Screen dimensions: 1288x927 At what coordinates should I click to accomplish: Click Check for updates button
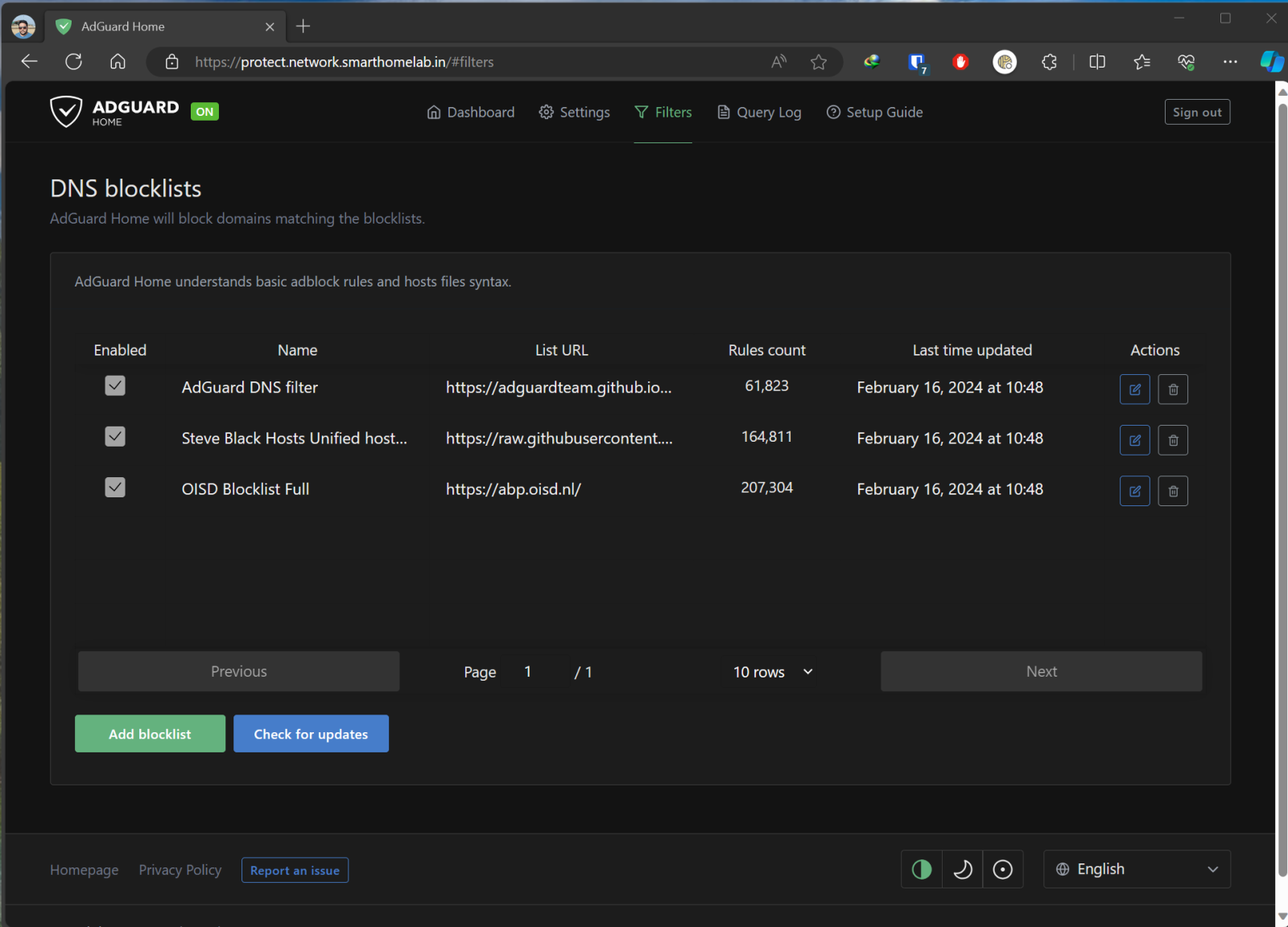tap(311, 734)
